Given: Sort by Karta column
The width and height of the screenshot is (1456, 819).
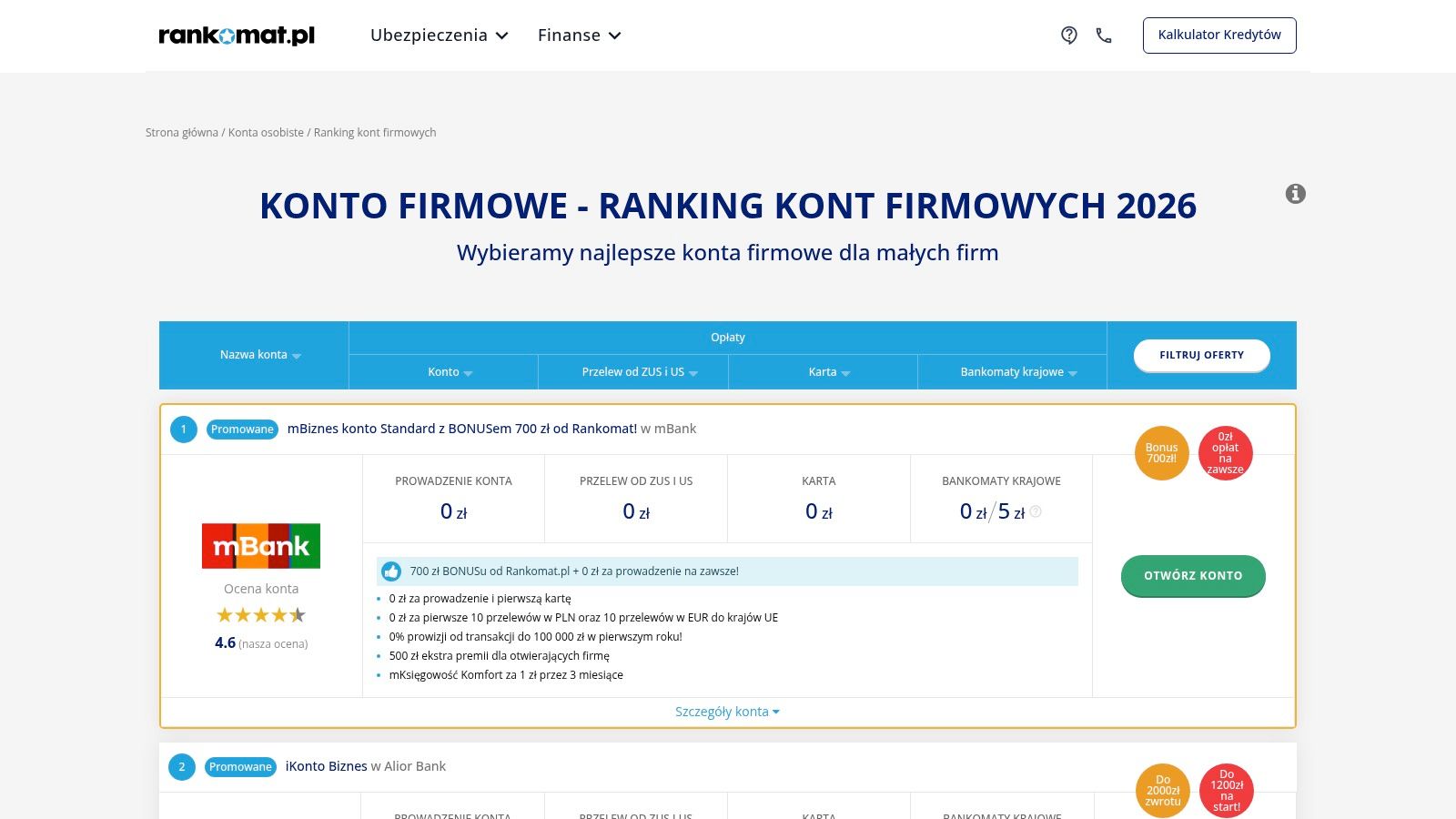Looking at the screenshot, I should (829, 372).
